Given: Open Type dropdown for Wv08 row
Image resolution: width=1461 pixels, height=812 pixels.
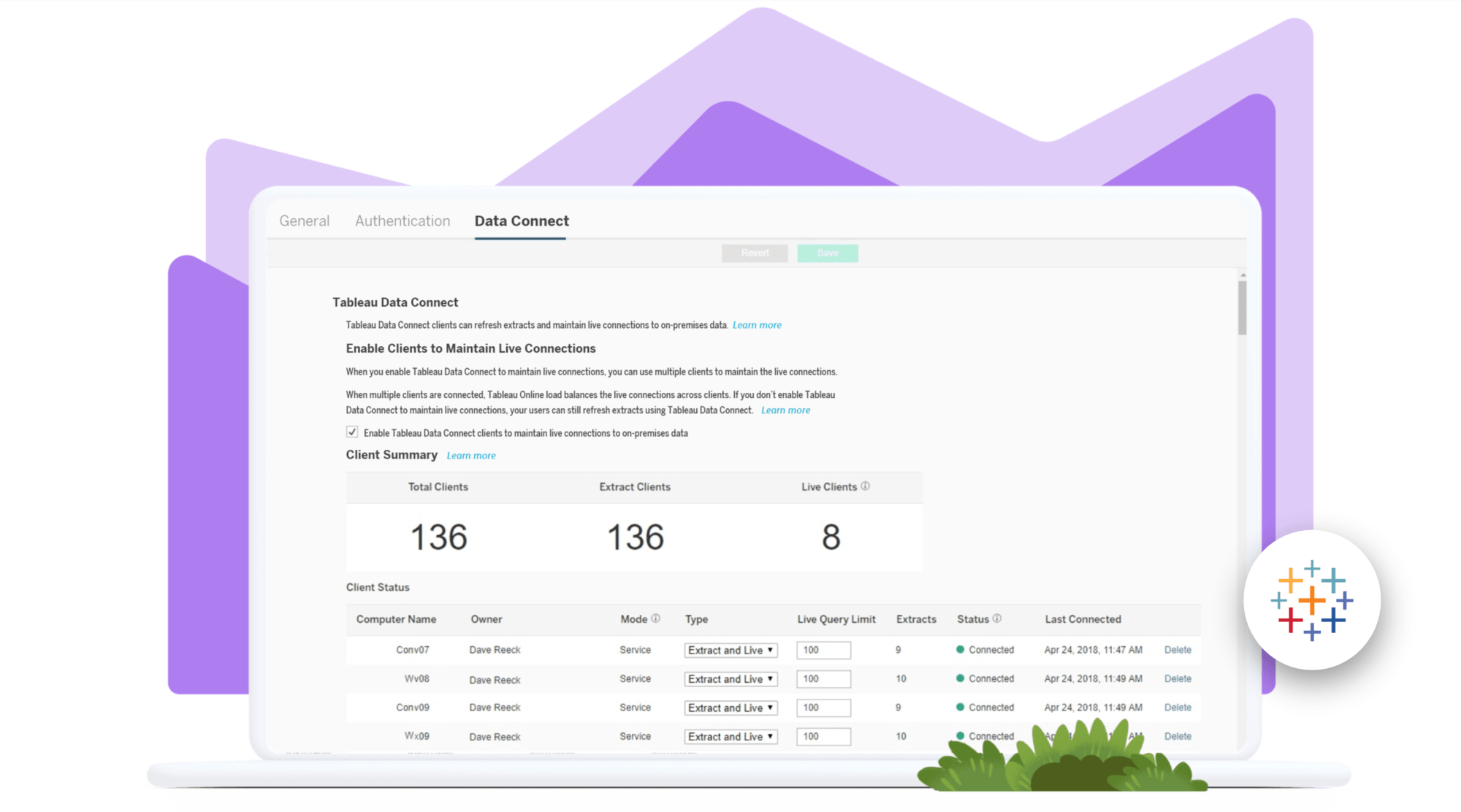Looking at the screenshot, I should click(730, 679).
